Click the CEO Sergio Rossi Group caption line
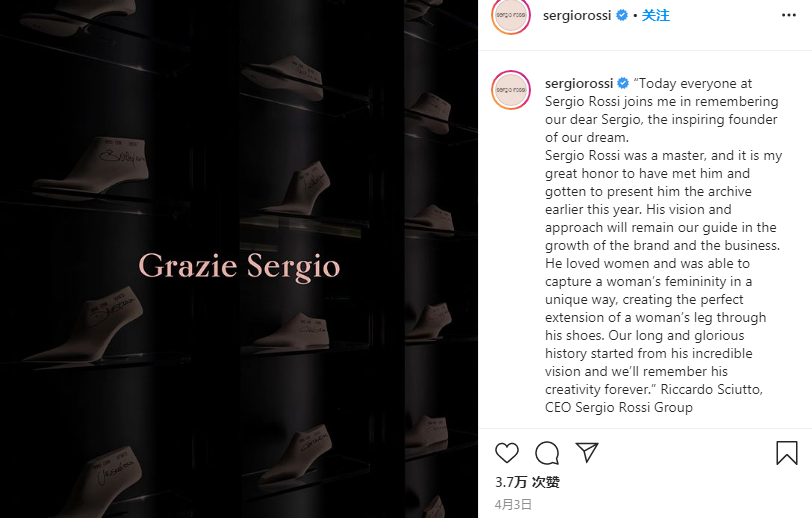The height and width of the screenshot is (518, 812). pyautogui.click(x=618, y=407)
